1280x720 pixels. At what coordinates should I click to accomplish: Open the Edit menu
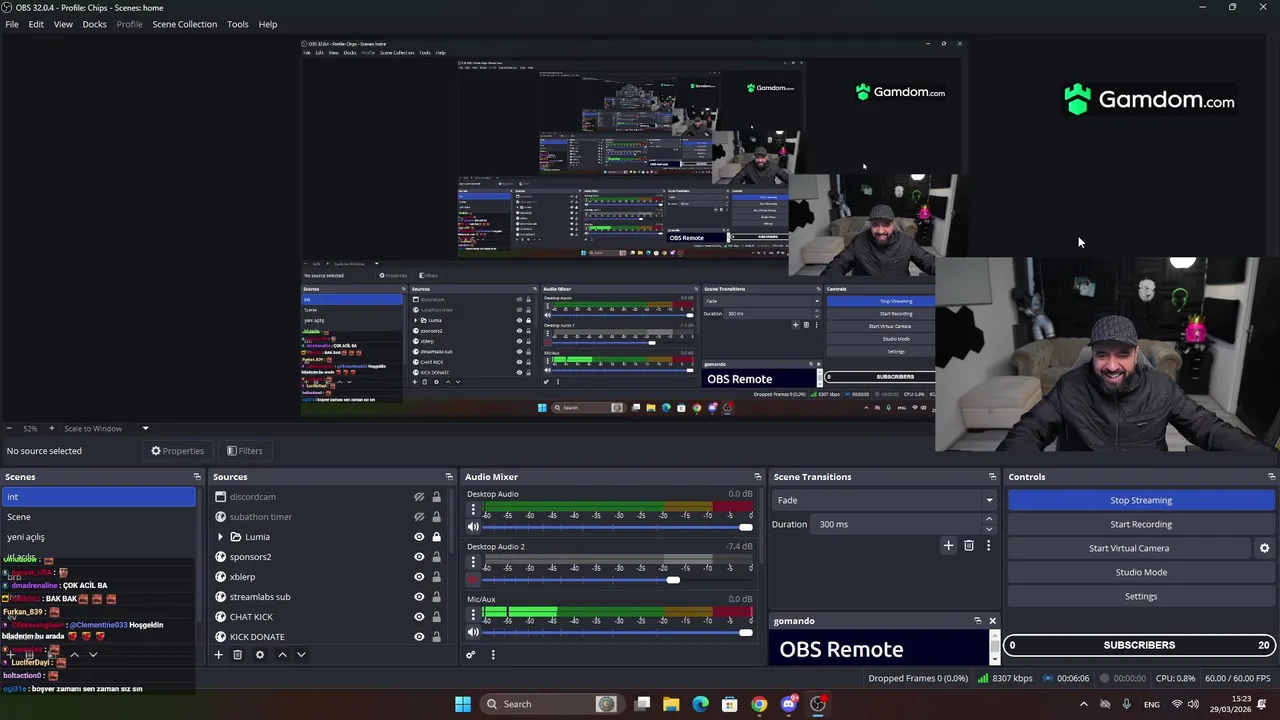coord(36,24)
